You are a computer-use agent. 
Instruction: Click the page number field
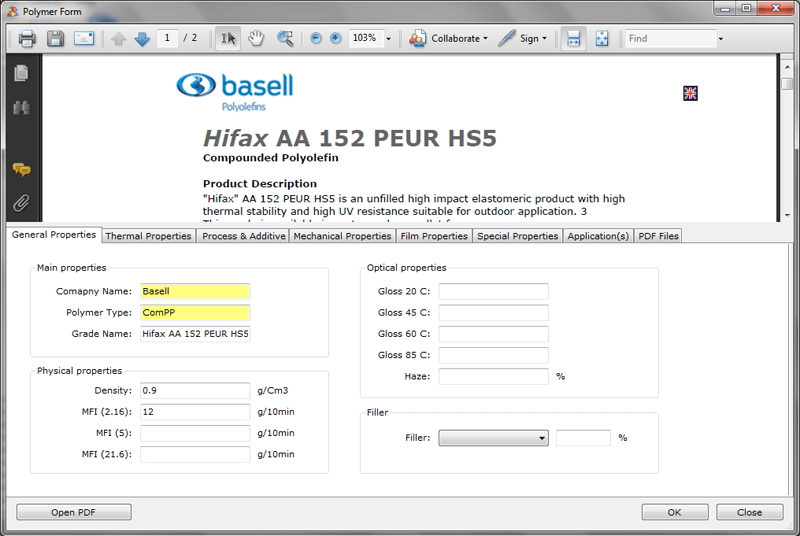pos(167,38)
